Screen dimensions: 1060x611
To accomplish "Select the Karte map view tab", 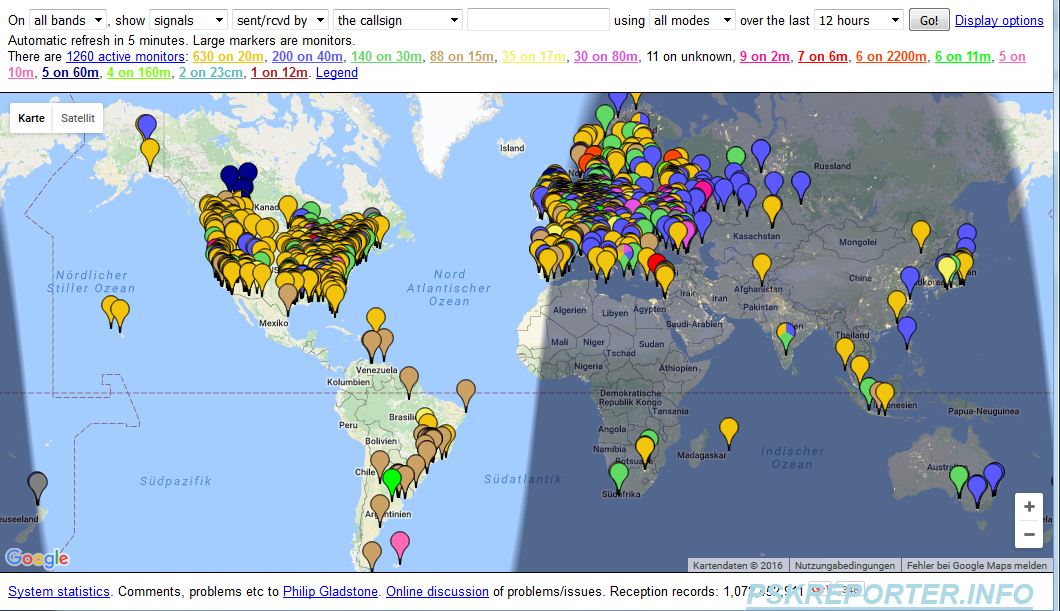I will [x=32, y=118].
